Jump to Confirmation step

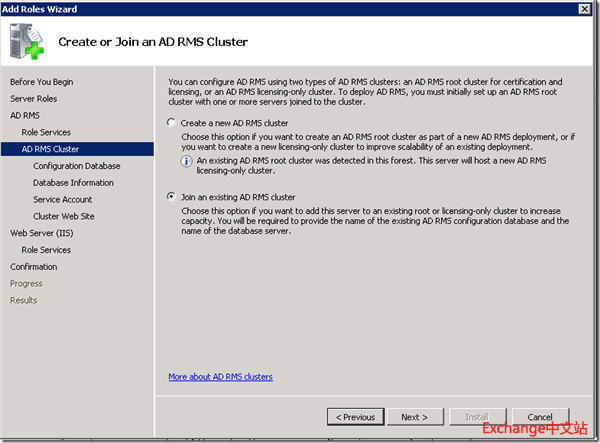tap(34, 267)
